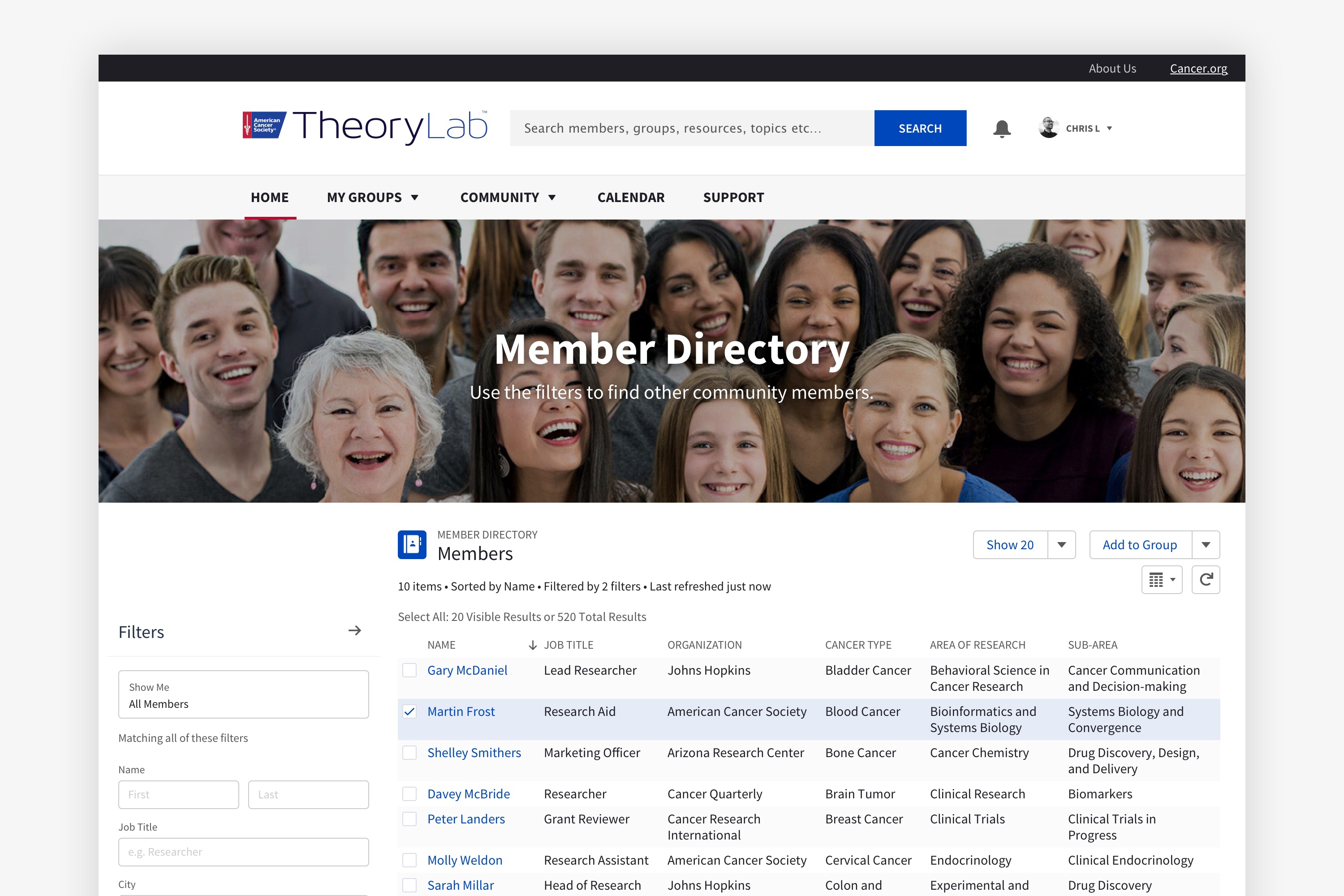
Task: Open the Show 20 dropdown arrow
Action: [x=1062, y=545]
